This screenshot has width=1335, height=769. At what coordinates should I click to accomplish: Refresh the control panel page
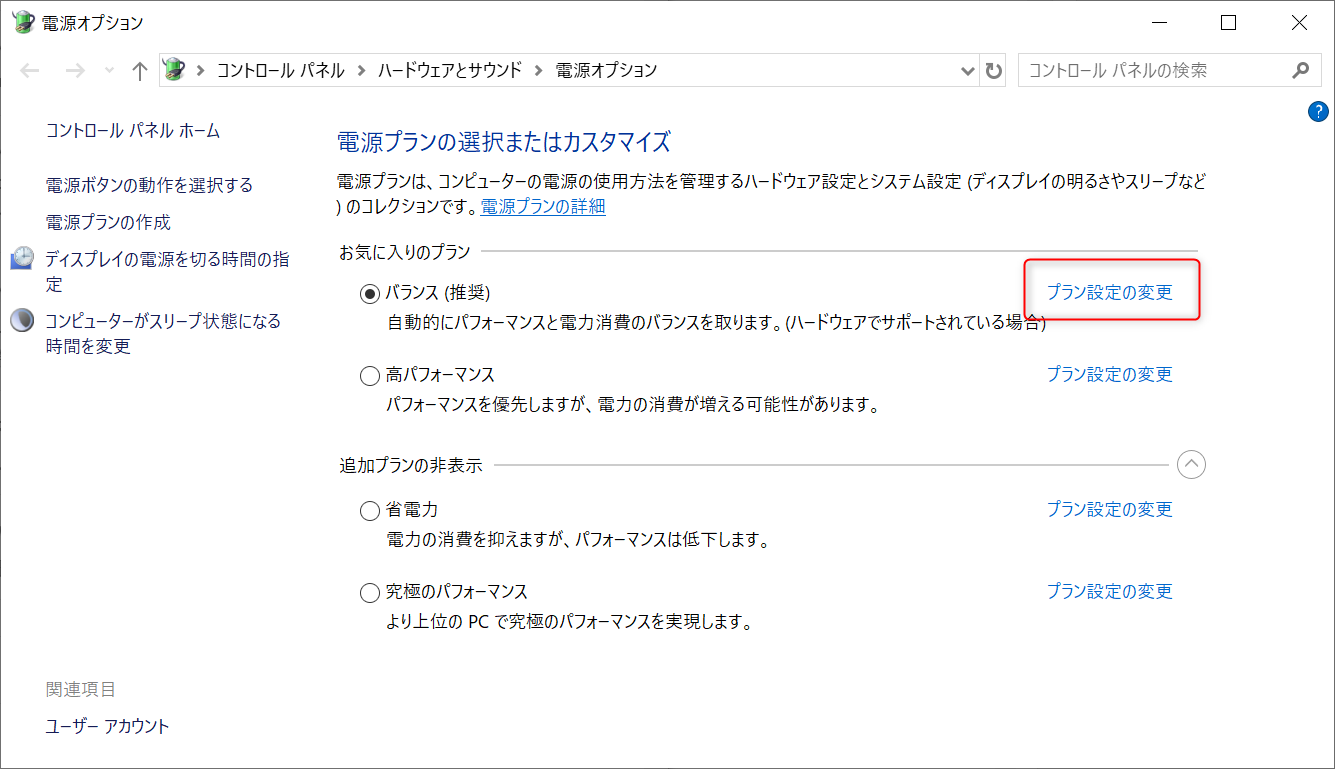[x=993, y=71]
